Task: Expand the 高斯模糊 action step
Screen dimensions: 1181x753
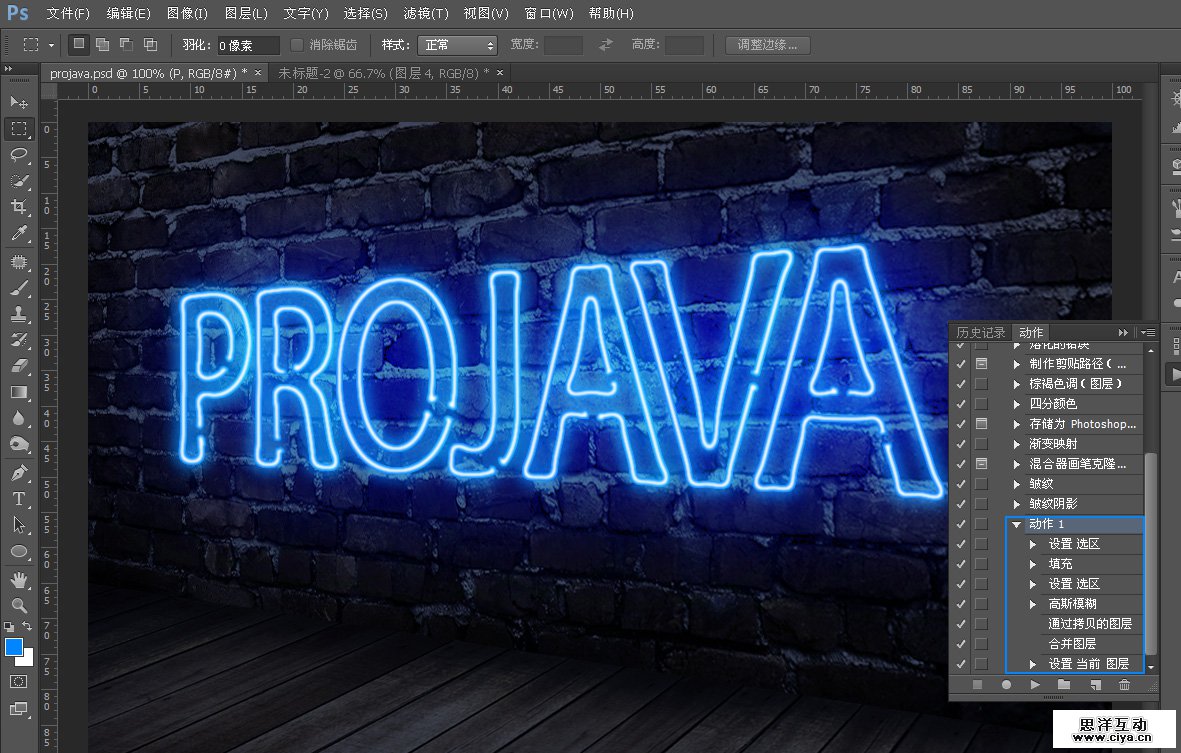Action: (x=1034, y=604)
